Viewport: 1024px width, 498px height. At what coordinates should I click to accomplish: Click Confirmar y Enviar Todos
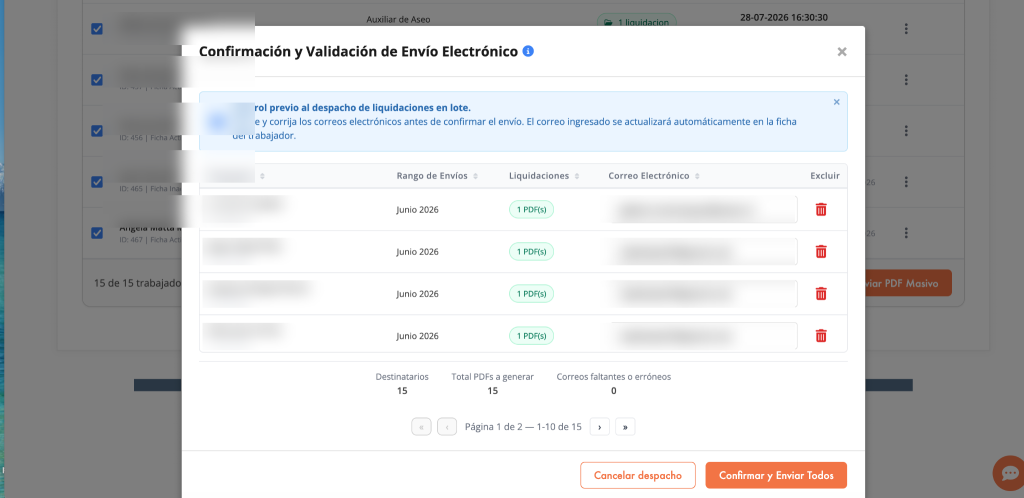pos(776,475)
